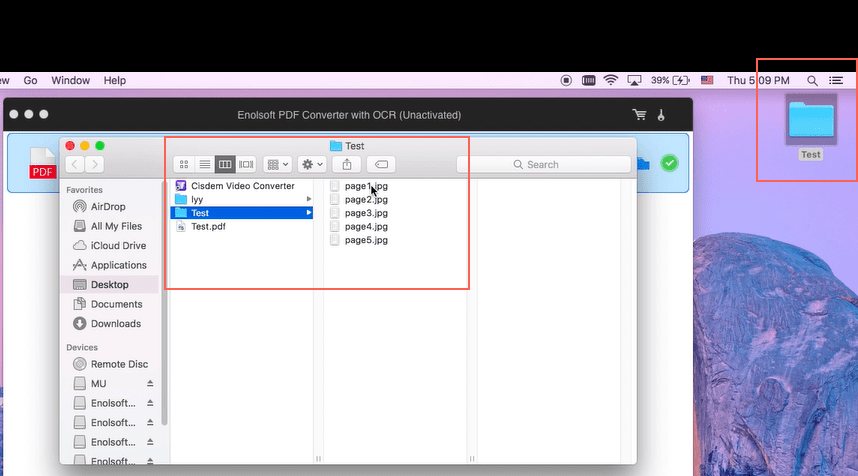The width and height of the screenshot is (858, 476).
Task: Open Applications in the sidebar
Action: pyautogui.click(x=118, y=265)
